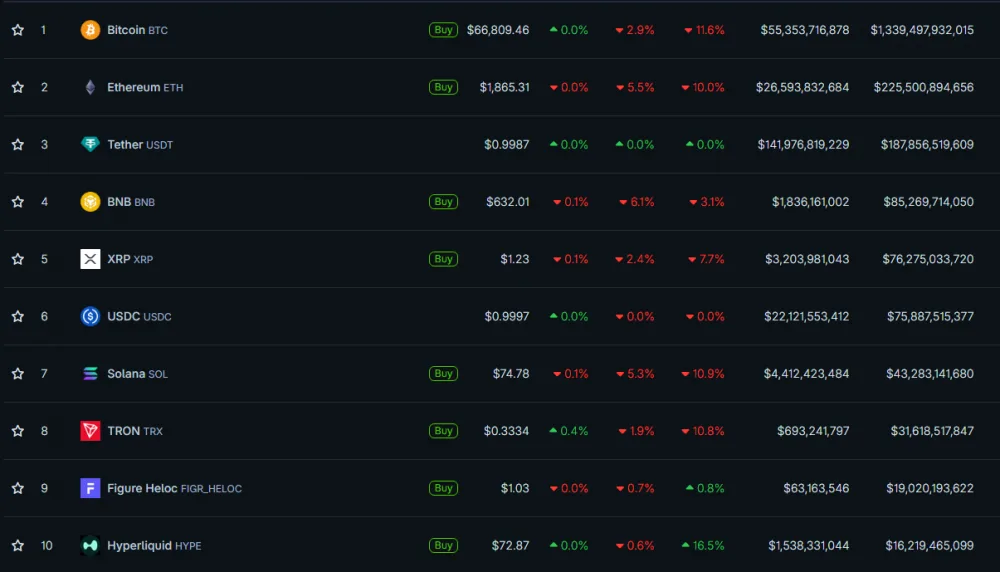This screenshot has height=572, width=1000.
Task: Click the BNB coin logo
Action: click(90, 202)
